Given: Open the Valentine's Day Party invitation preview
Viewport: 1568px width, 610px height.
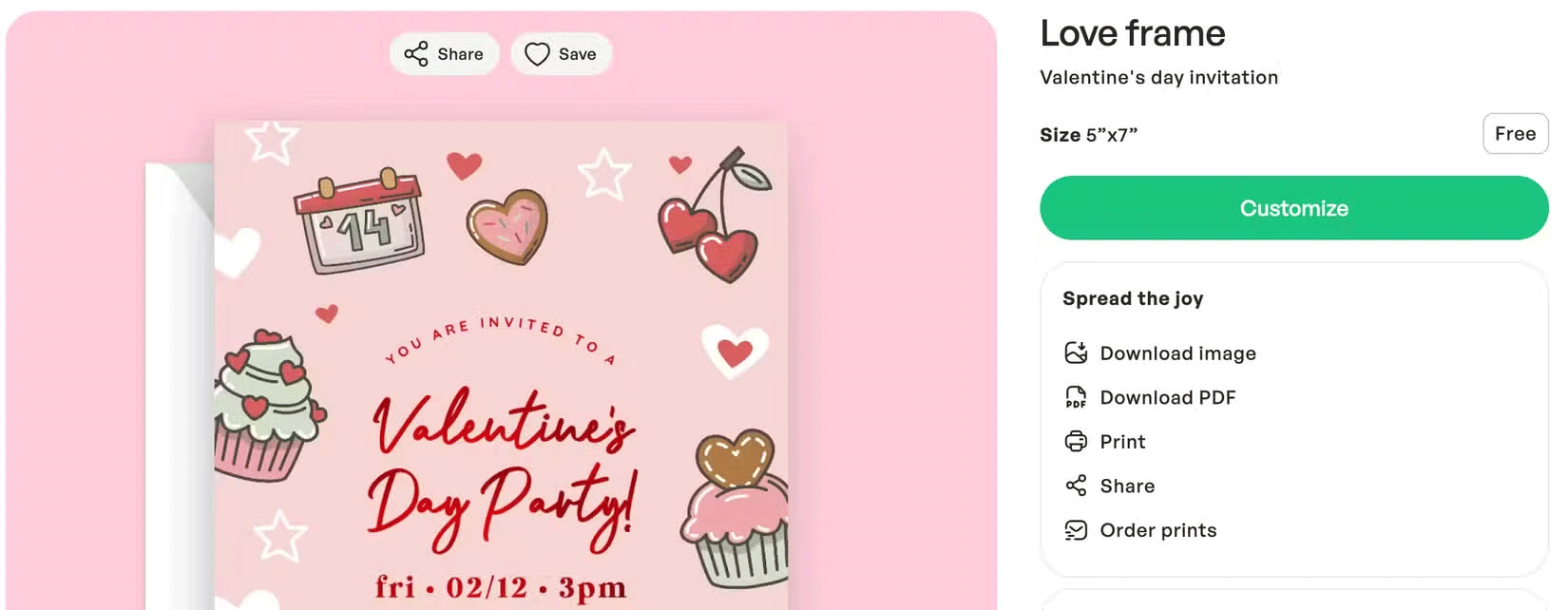Looking at the screenshot, I should click(501, 380).
